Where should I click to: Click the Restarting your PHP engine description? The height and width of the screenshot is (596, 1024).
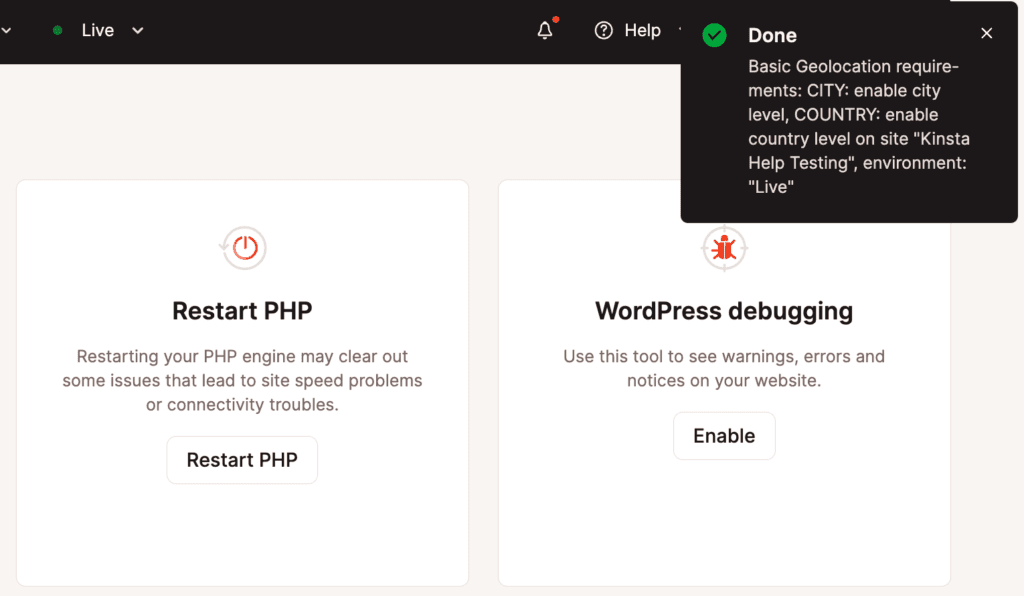tap(242, 381)
